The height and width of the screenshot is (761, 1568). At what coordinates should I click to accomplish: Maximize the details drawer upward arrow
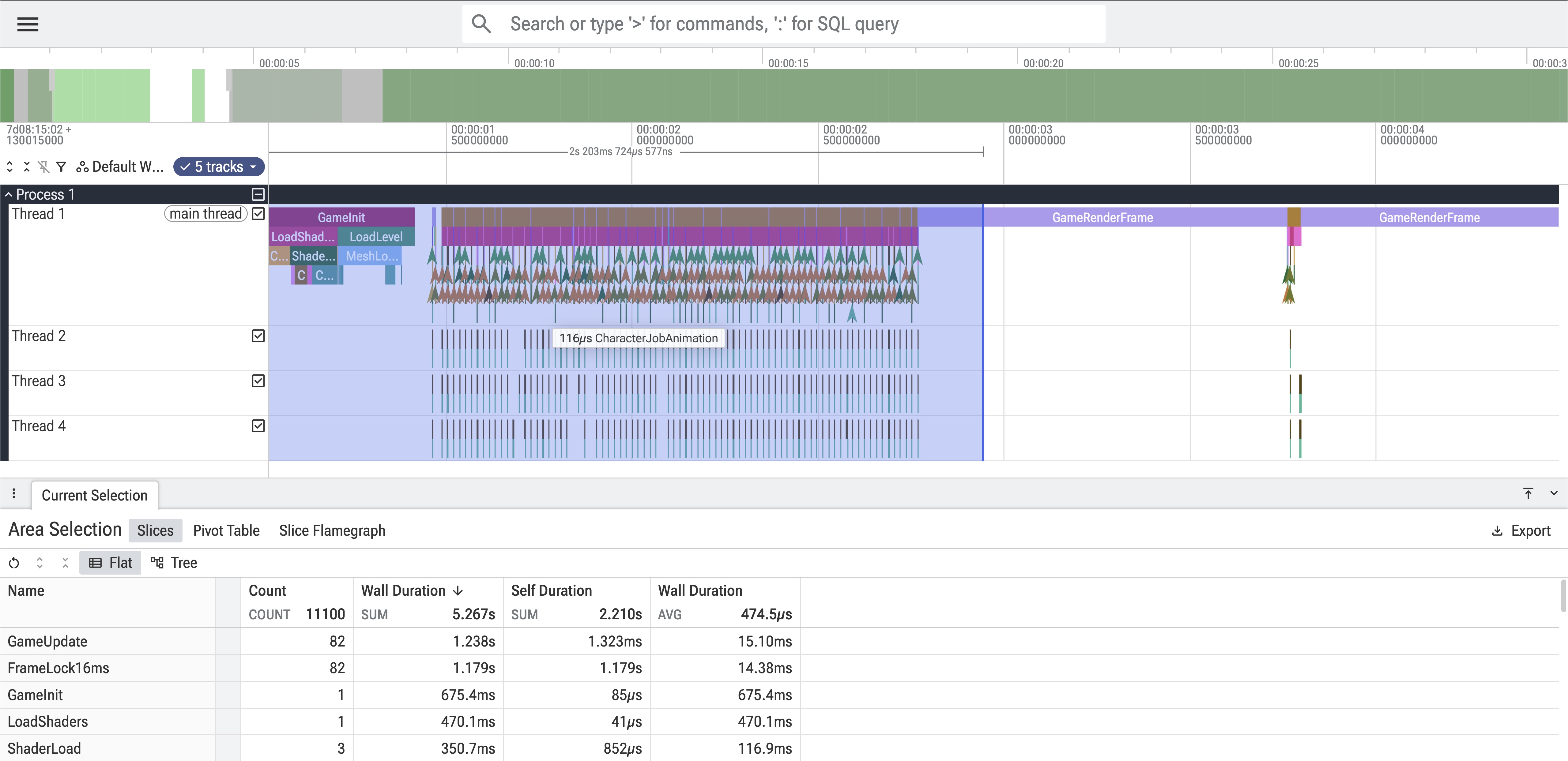click(1528, 493)
